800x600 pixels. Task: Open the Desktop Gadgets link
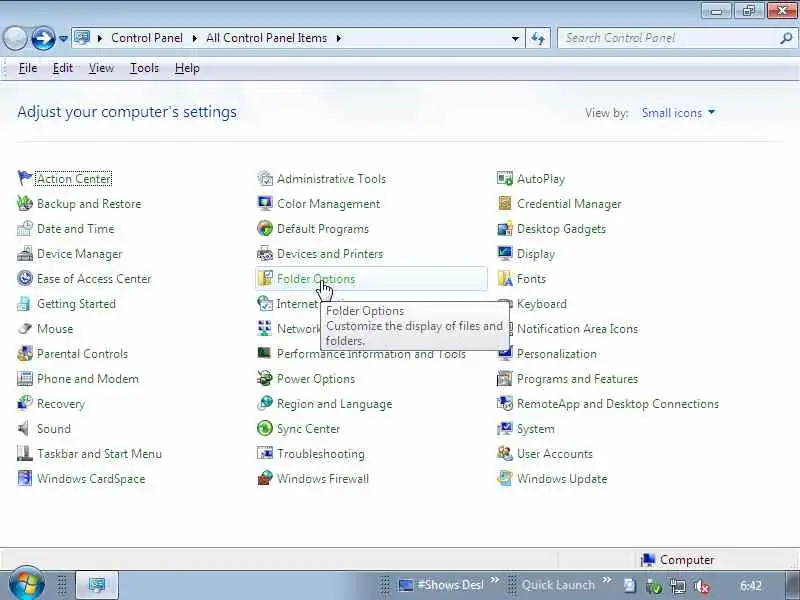click(x=561, y=229)
